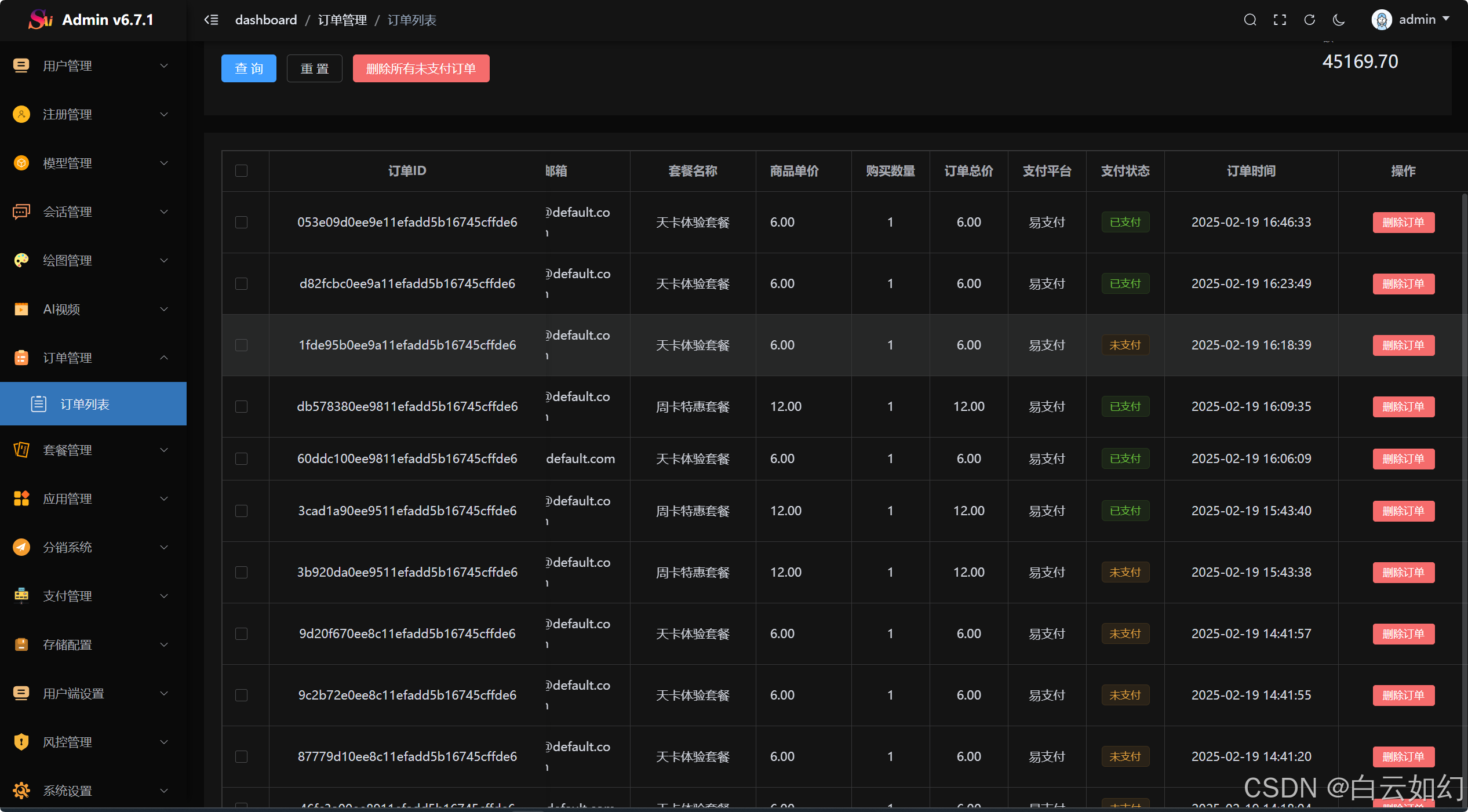
Task: Click the admin avatar image
Action: pos(1382,20)
